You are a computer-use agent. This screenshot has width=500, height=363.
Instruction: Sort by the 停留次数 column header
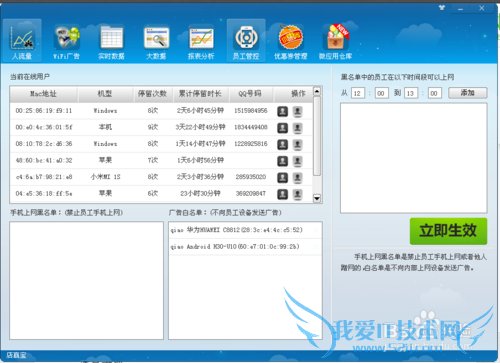[153, 94]
